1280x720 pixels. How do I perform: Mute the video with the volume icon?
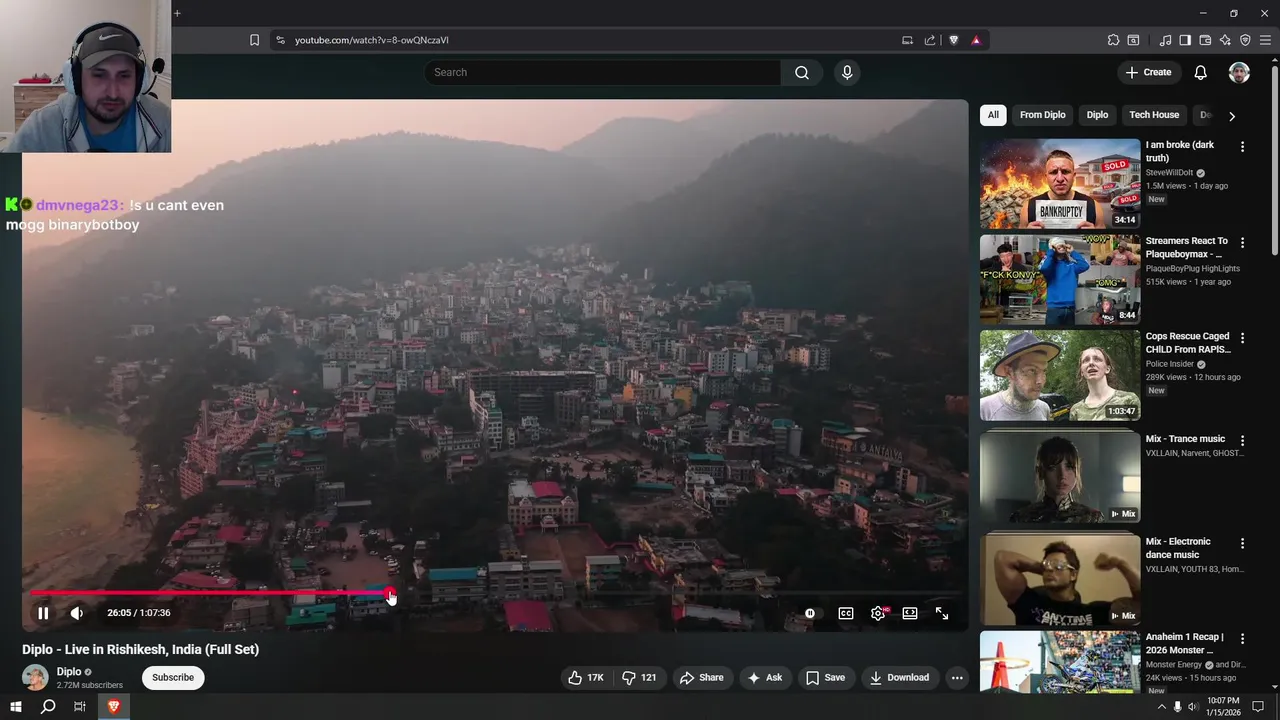77,613
